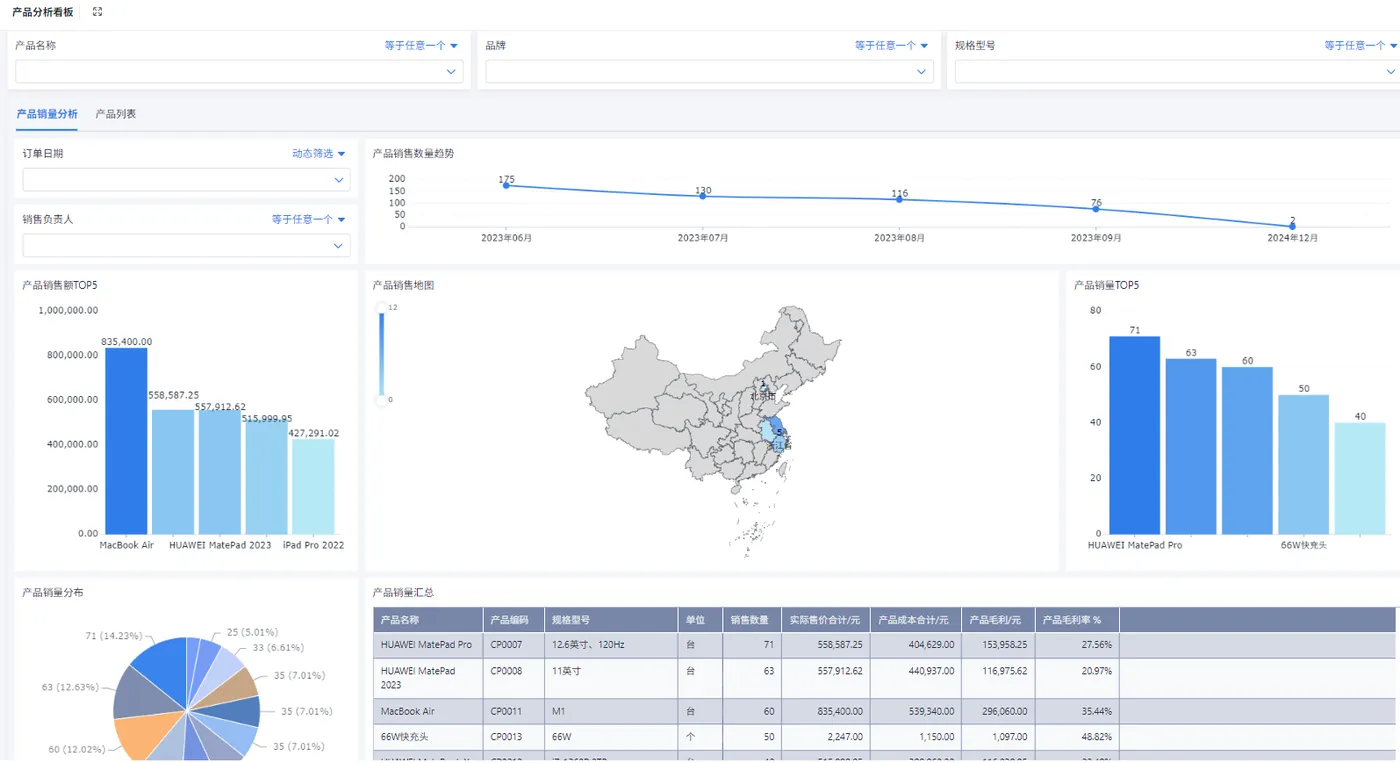Click the HUAWEI MatePad Pro table cell
This screenshot has width=1400, height=763.
[x=428, y=645]
